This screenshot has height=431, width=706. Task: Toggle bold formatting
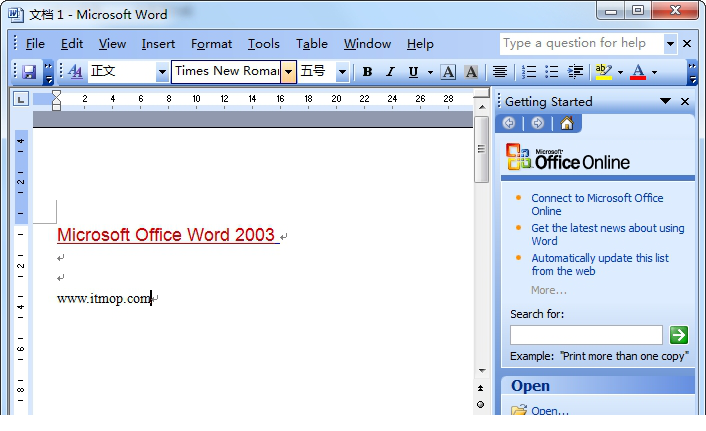pos(367,72)
